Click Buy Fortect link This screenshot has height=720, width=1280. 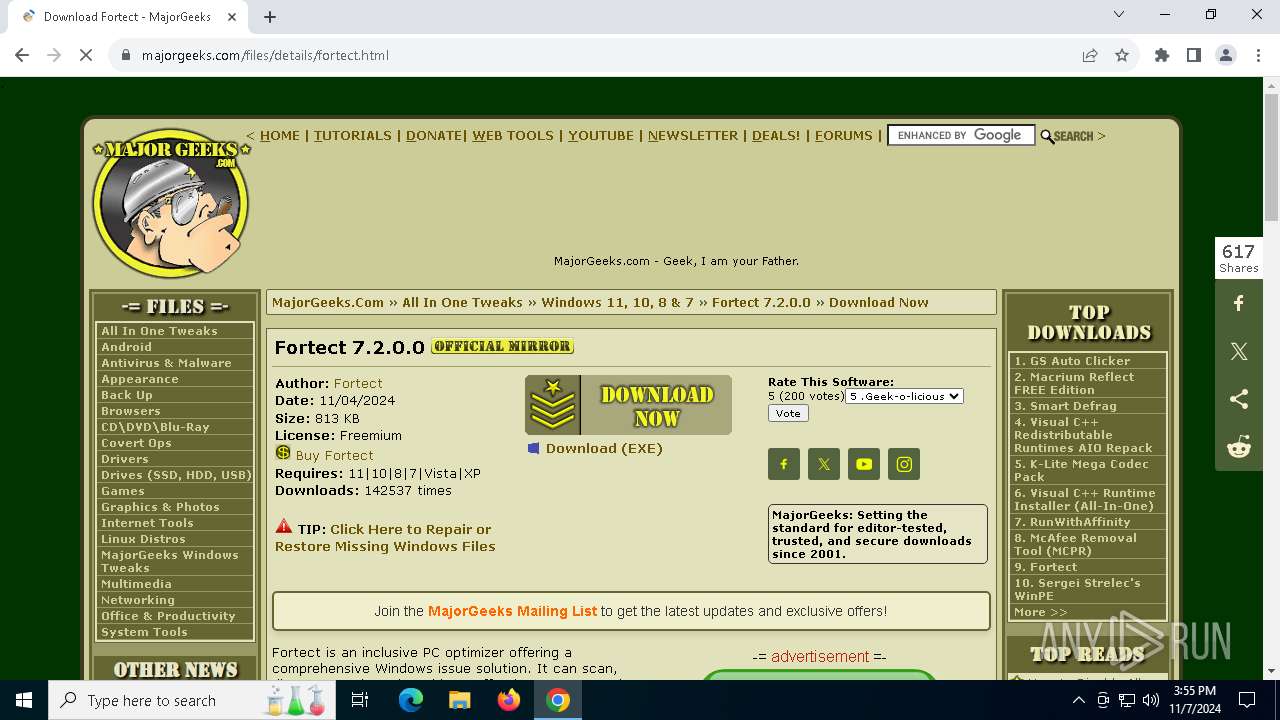(x=334, y=455)
